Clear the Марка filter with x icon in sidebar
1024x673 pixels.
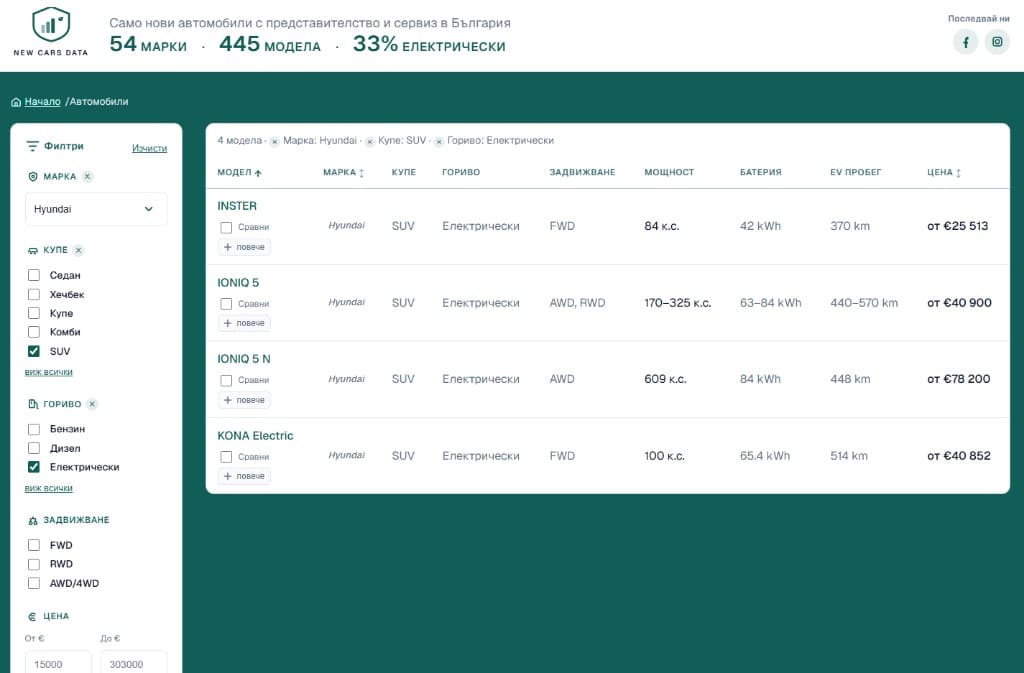88,176
